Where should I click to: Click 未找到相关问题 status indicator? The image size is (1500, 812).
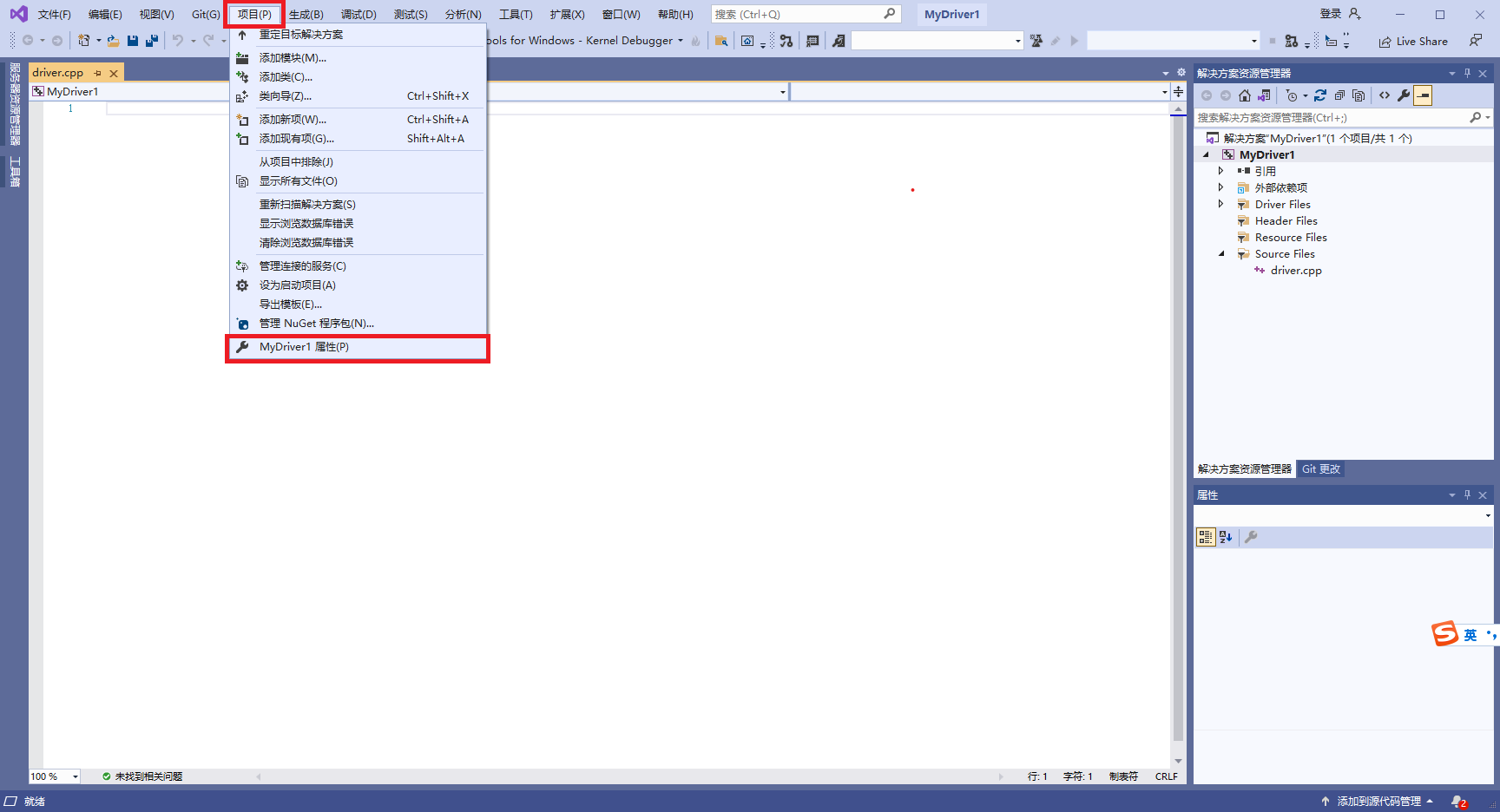(142, 776)
